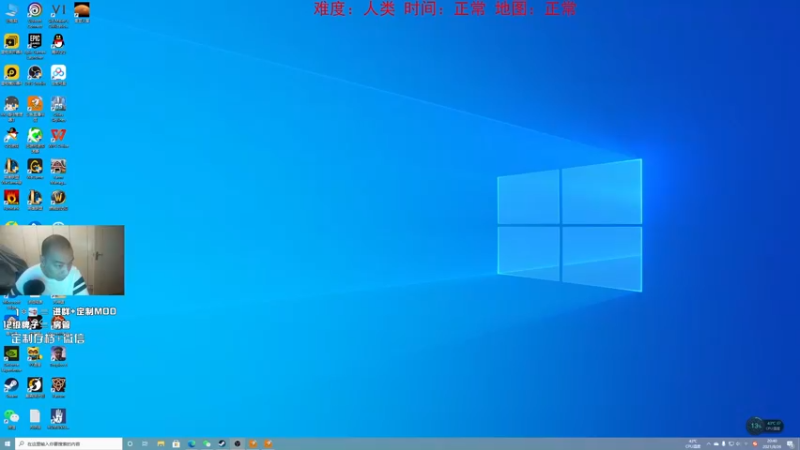Viewport: 800px width, 450px height.
Task: Launch the green globe K icon shortcut
Action: click(x=35, y=140)
